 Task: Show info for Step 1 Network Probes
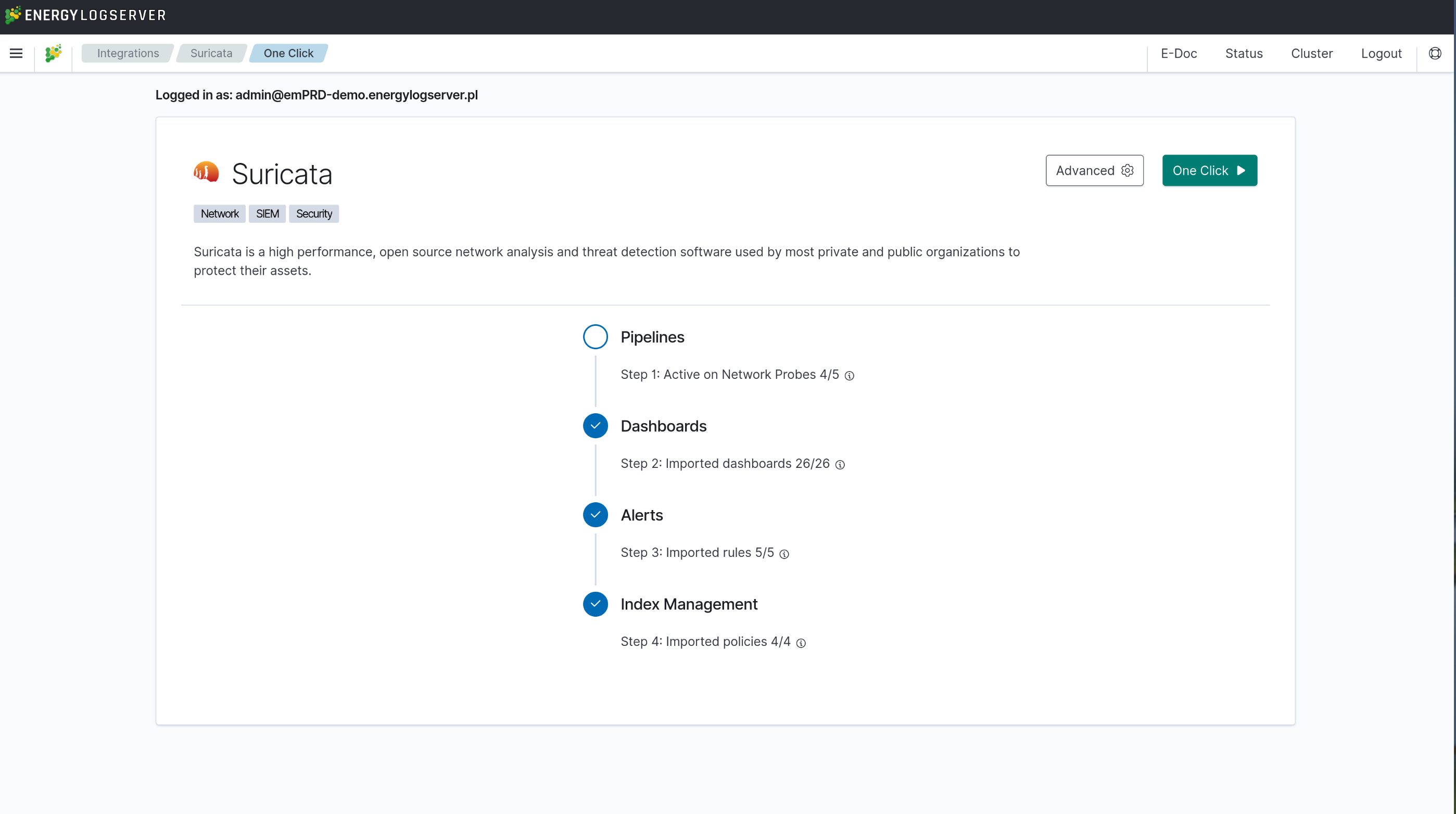(x=849, y=375)
